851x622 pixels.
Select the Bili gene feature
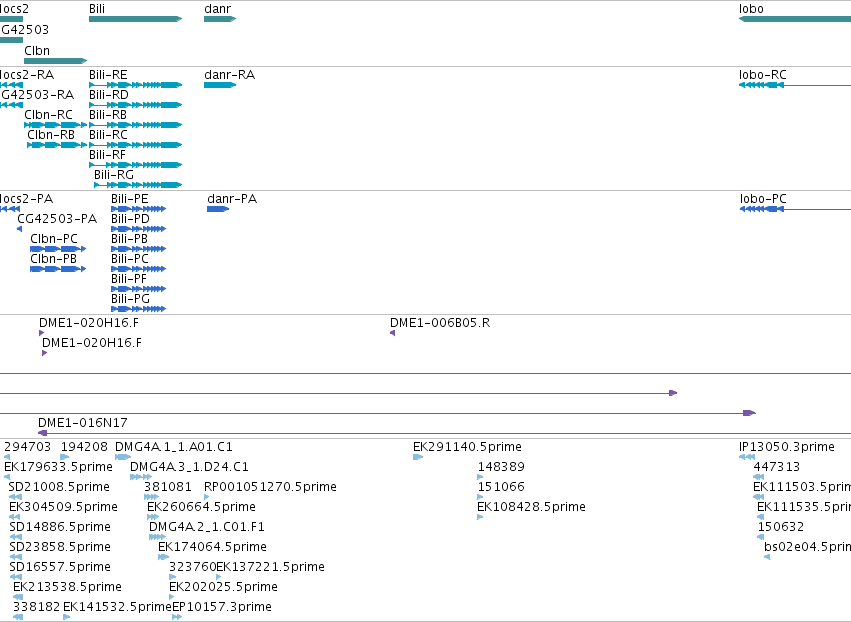(x=135, y=19)
